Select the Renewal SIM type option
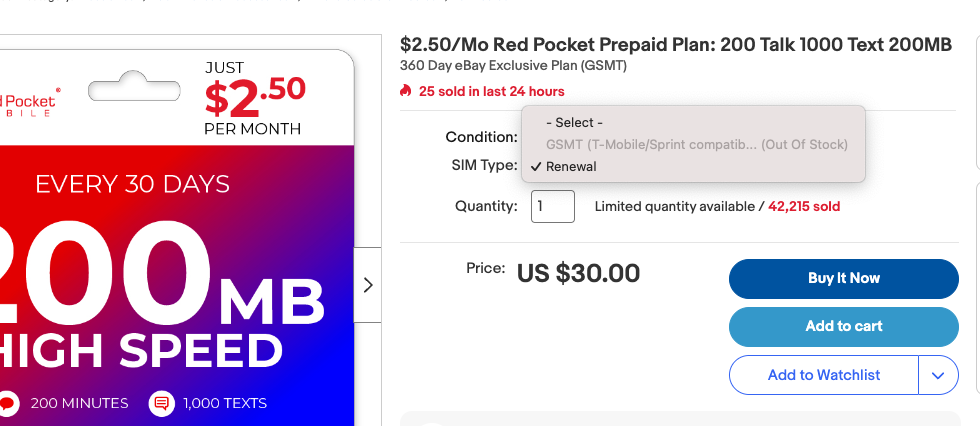980x426 pixels. point(571,166)
